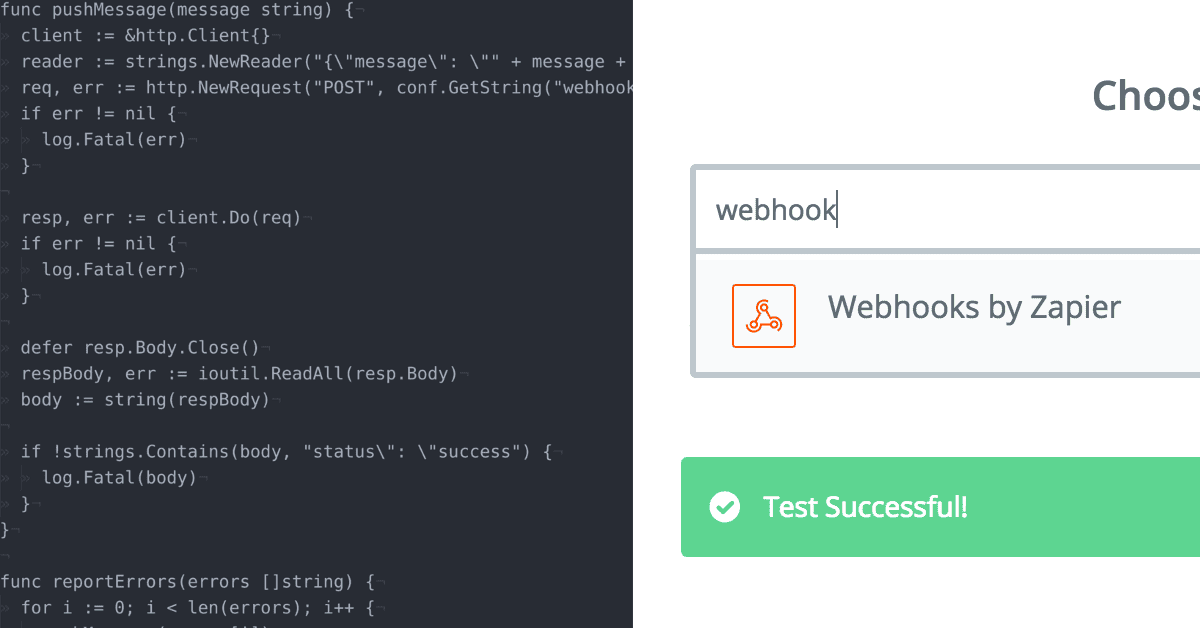Click the indent chevron at the resp, err line
The width and height of the screenshot is (1200, 628).
(x=8, y=217)
